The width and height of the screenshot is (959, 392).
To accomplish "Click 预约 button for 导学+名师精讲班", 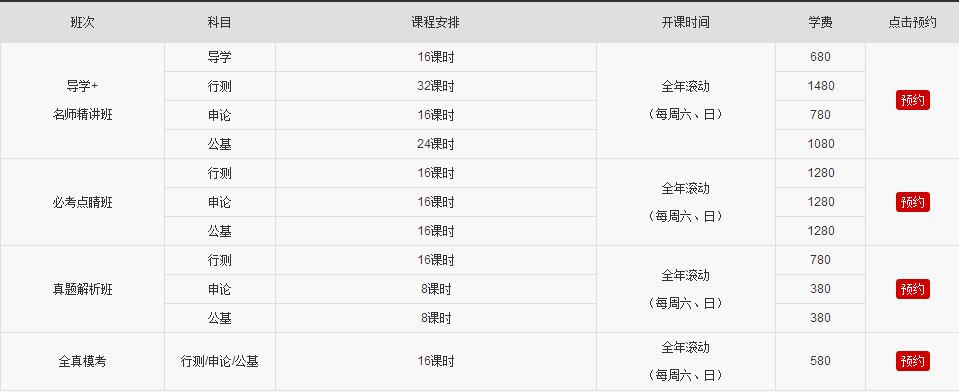I will pyautogui.click(x=913, y=100).
